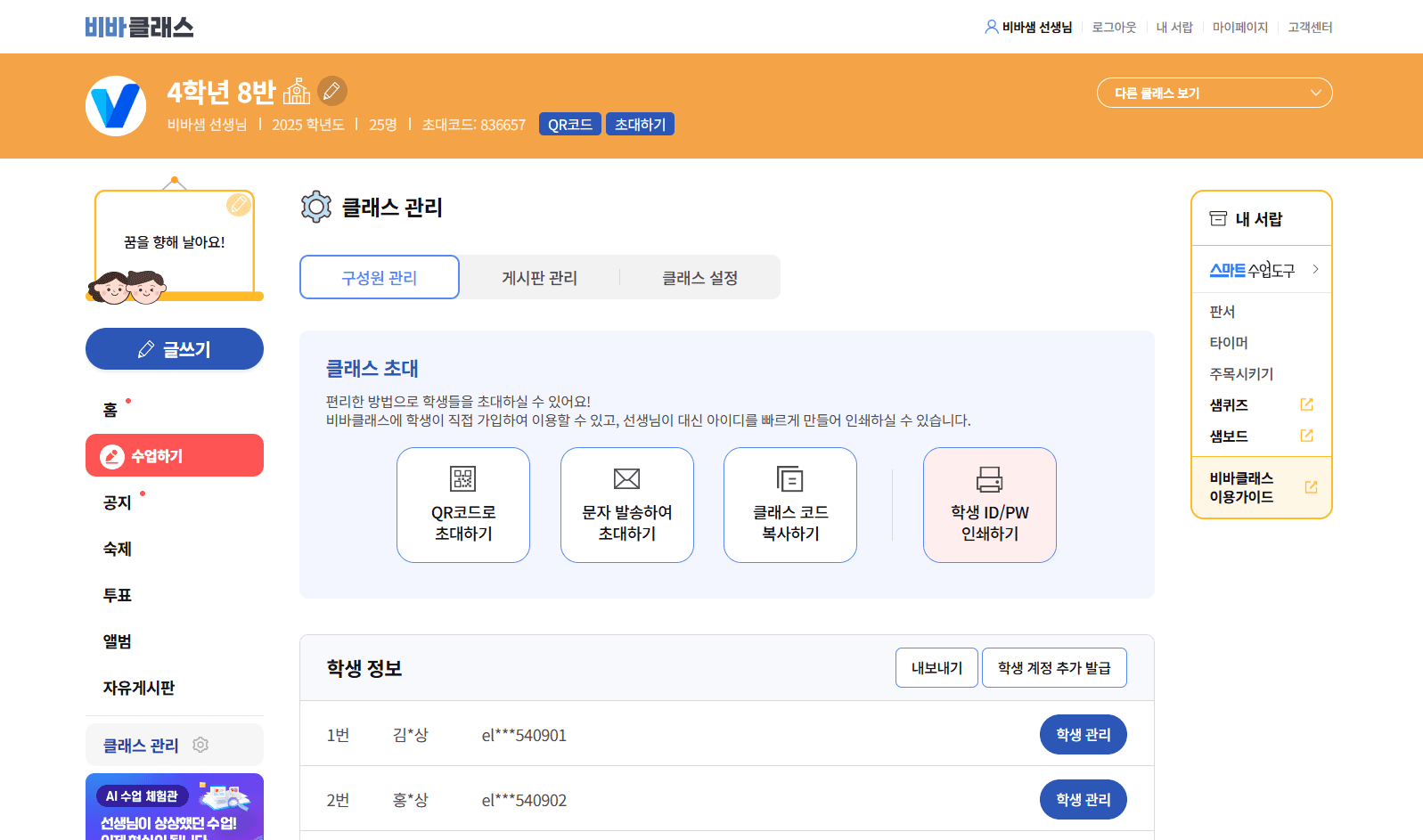Click 내 서랍 in top navigation
This screenshot has width=1423, height=840.
click(1174, 27)
